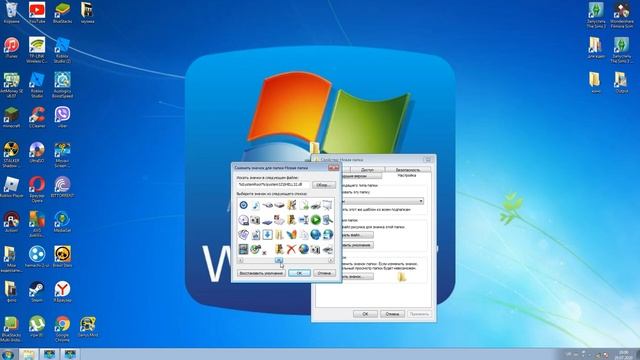Click Восстановить умолчания in Change Icon dialog

click(x=261, y=273)
